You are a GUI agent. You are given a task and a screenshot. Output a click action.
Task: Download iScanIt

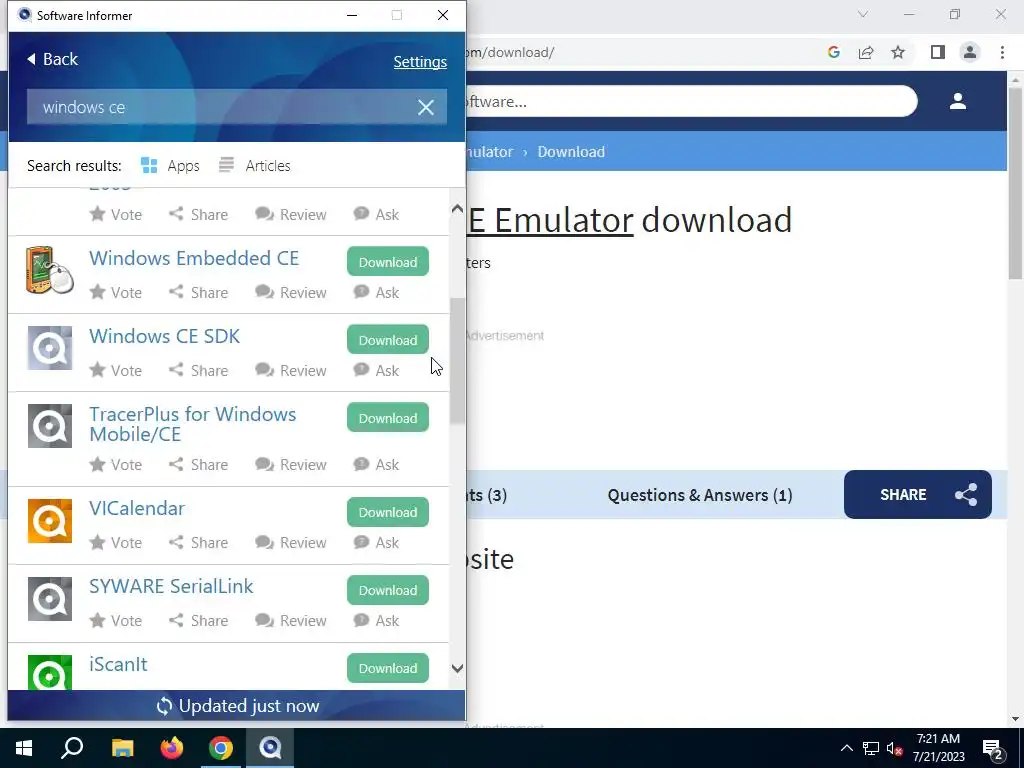click(388, 668)
